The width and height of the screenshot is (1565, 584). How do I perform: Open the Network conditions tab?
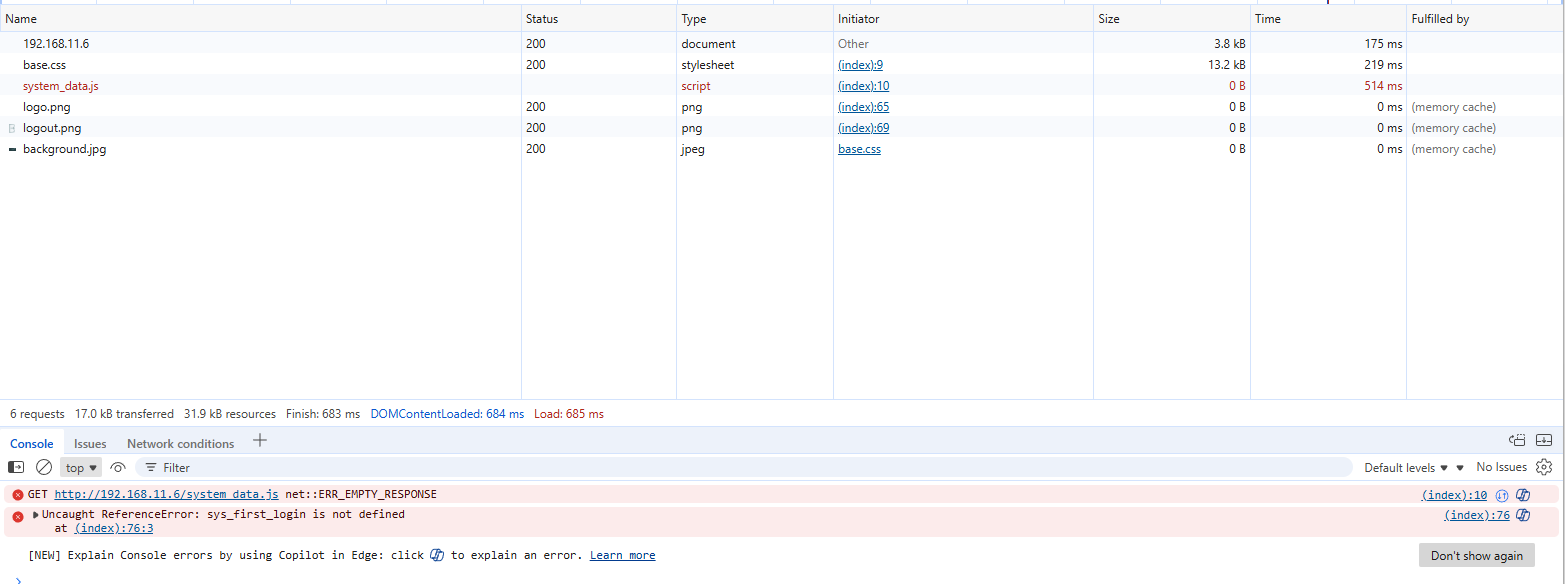coord(180,443)
